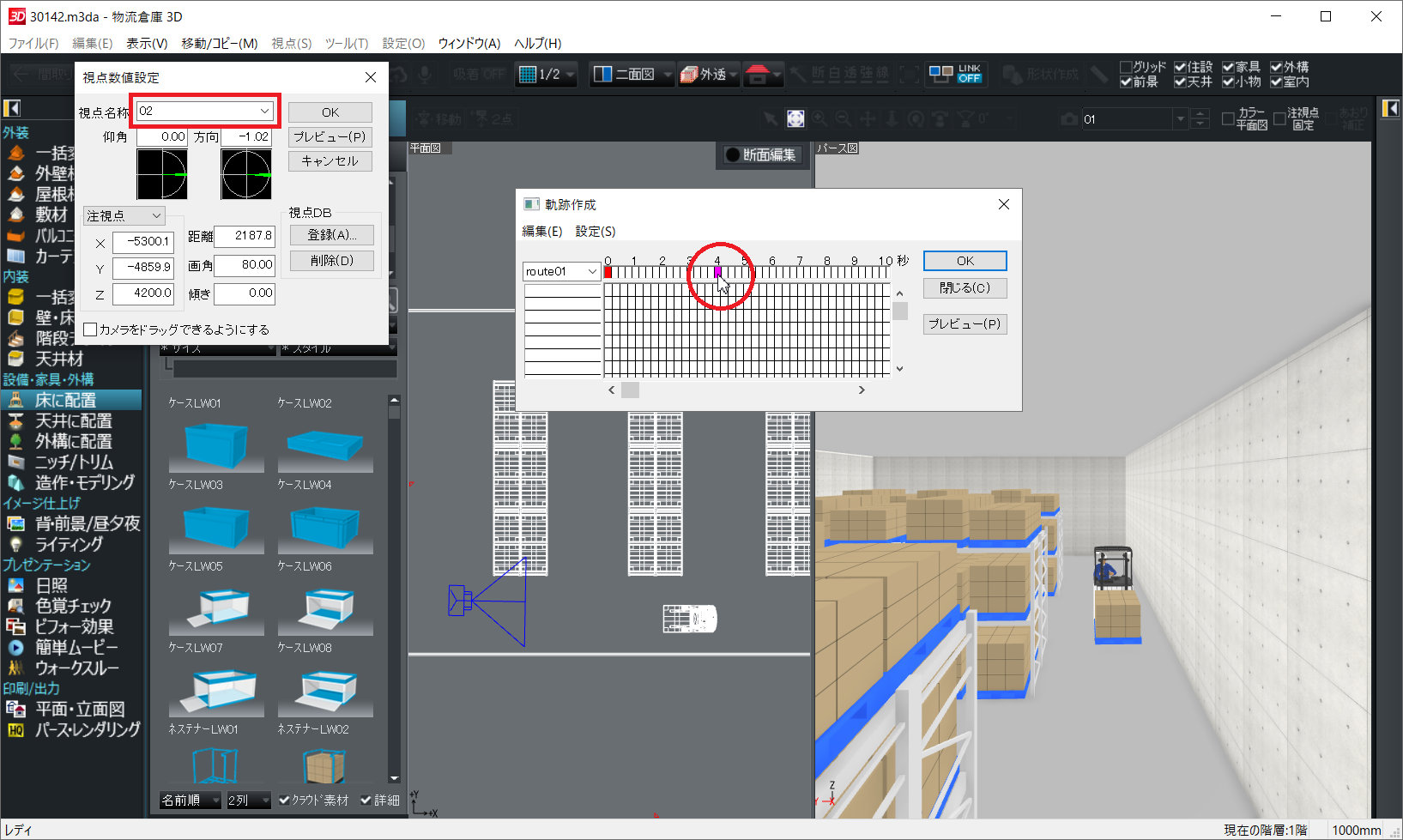This screenshot has width=1403, height=840.
Task: Toggle the グリッド checkbox
Action: (x=1126, y=67)
